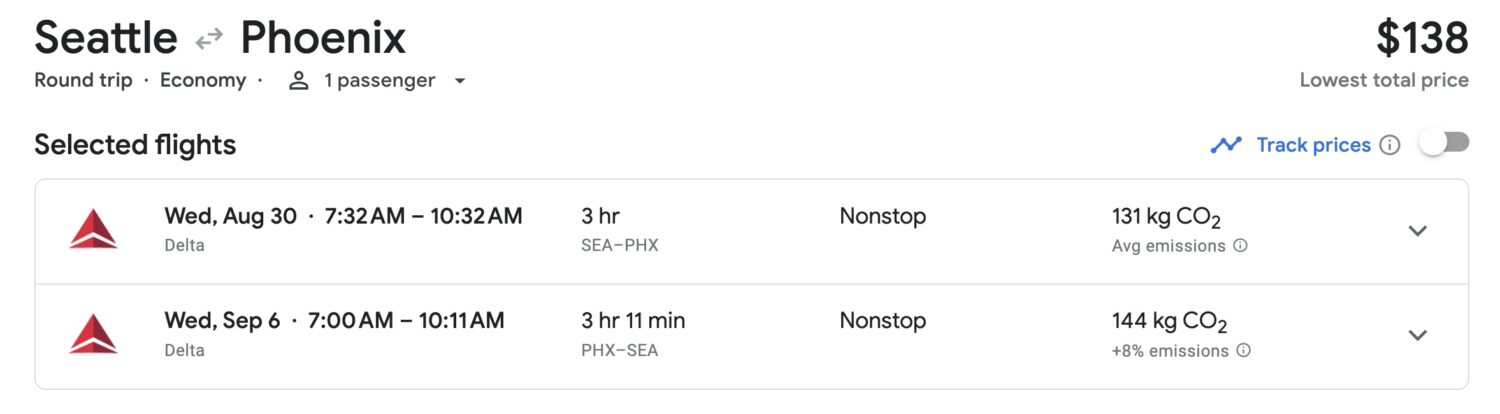Select the 1 passenger selector

click(x=378, y=81)
